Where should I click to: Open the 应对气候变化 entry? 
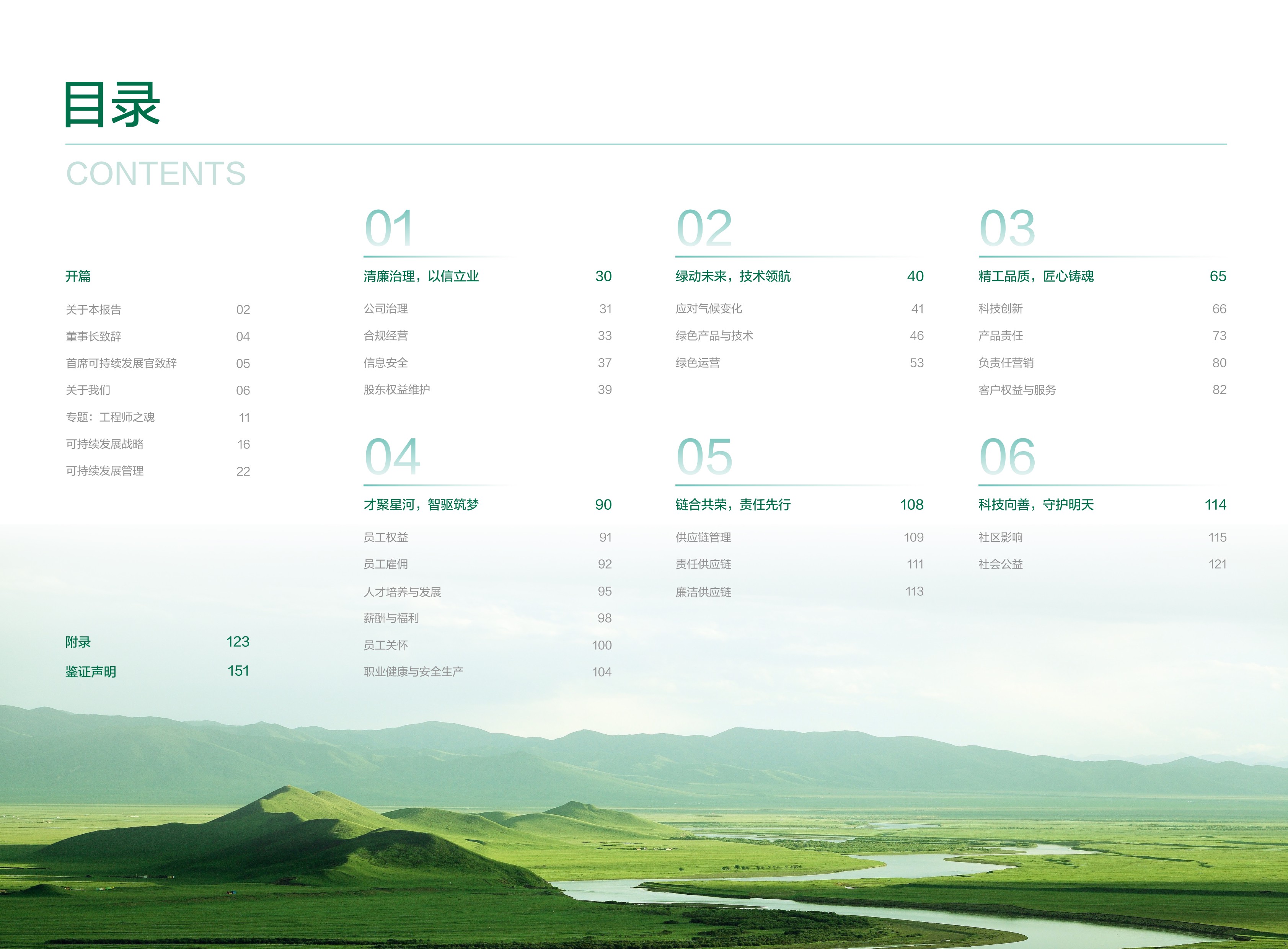pos(709,309)
